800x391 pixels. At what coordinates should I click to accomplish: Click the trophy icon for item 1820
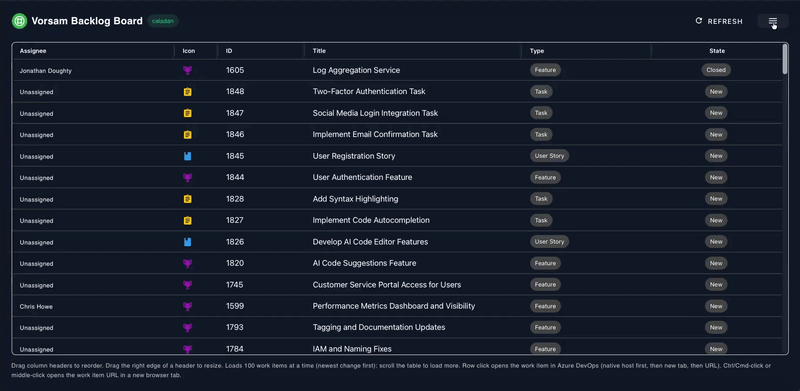187,263
